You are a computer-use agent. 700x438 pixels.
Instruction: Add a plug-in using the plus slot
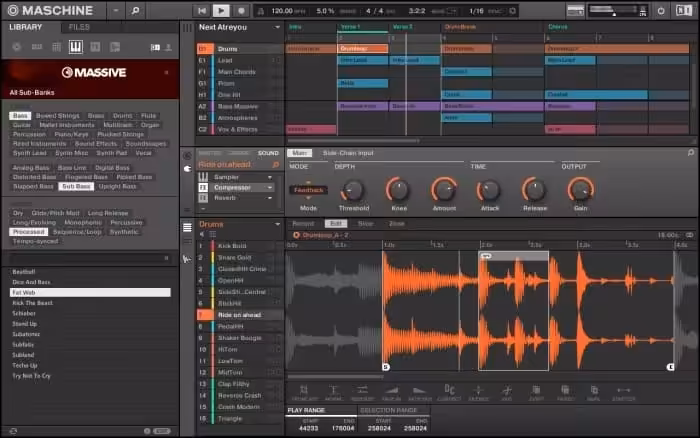[203, 209]
